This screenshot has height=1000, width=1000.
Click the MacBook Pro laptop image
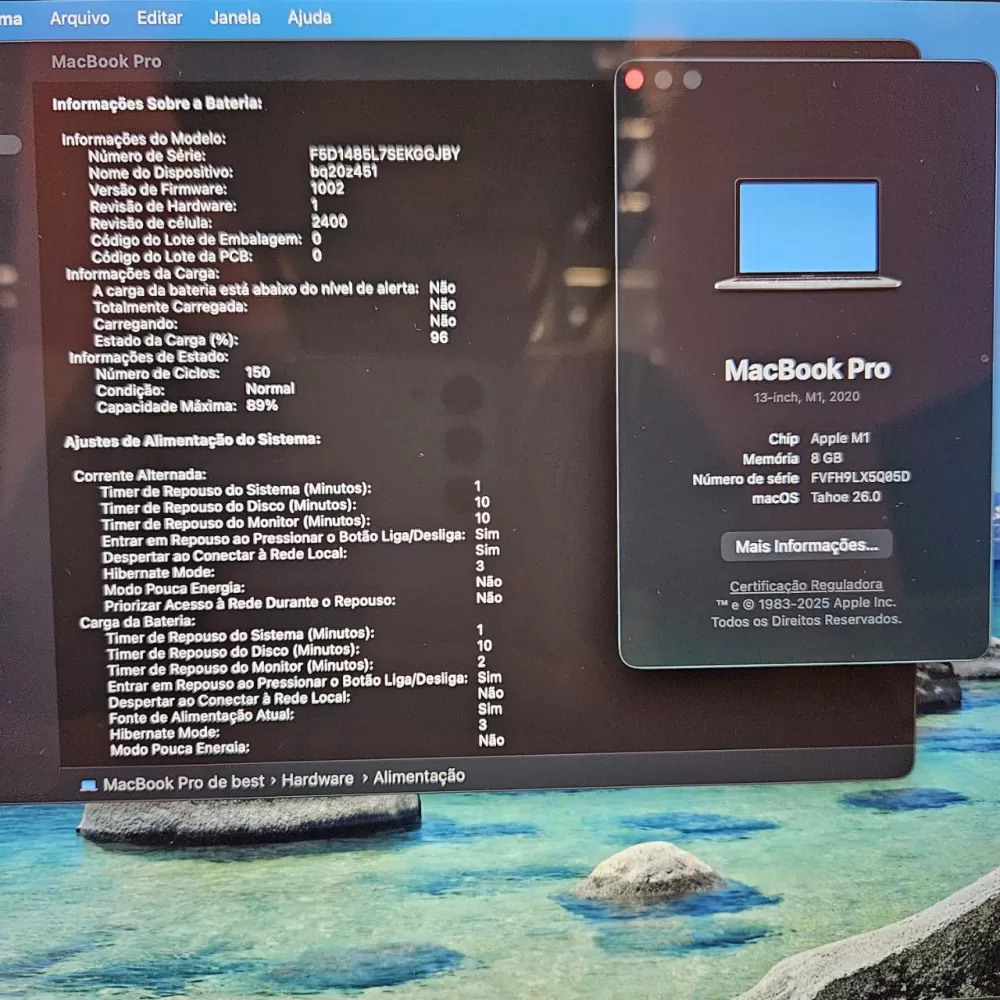click(x=807, y=234)
